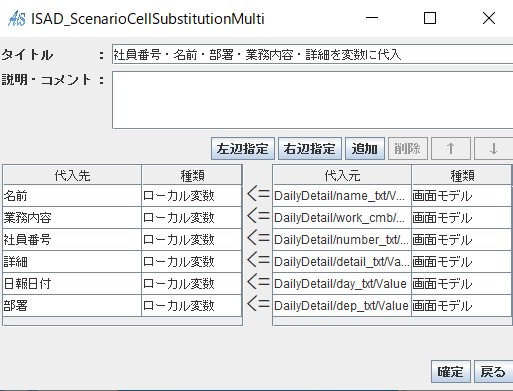Click into the 説明・コメント text area
The height and width of the screenshot is (391, 513).
pyautogui.click(x=313, y=100)
